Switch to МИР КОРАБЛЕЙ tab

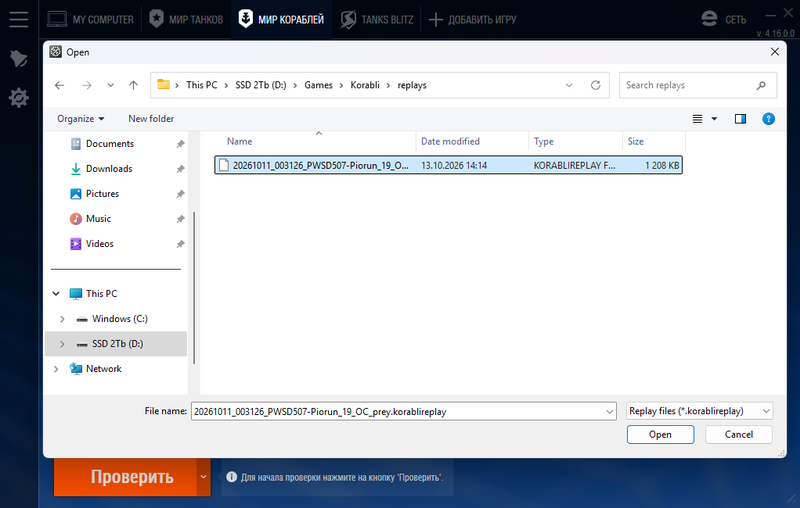(x=281, y=19)
